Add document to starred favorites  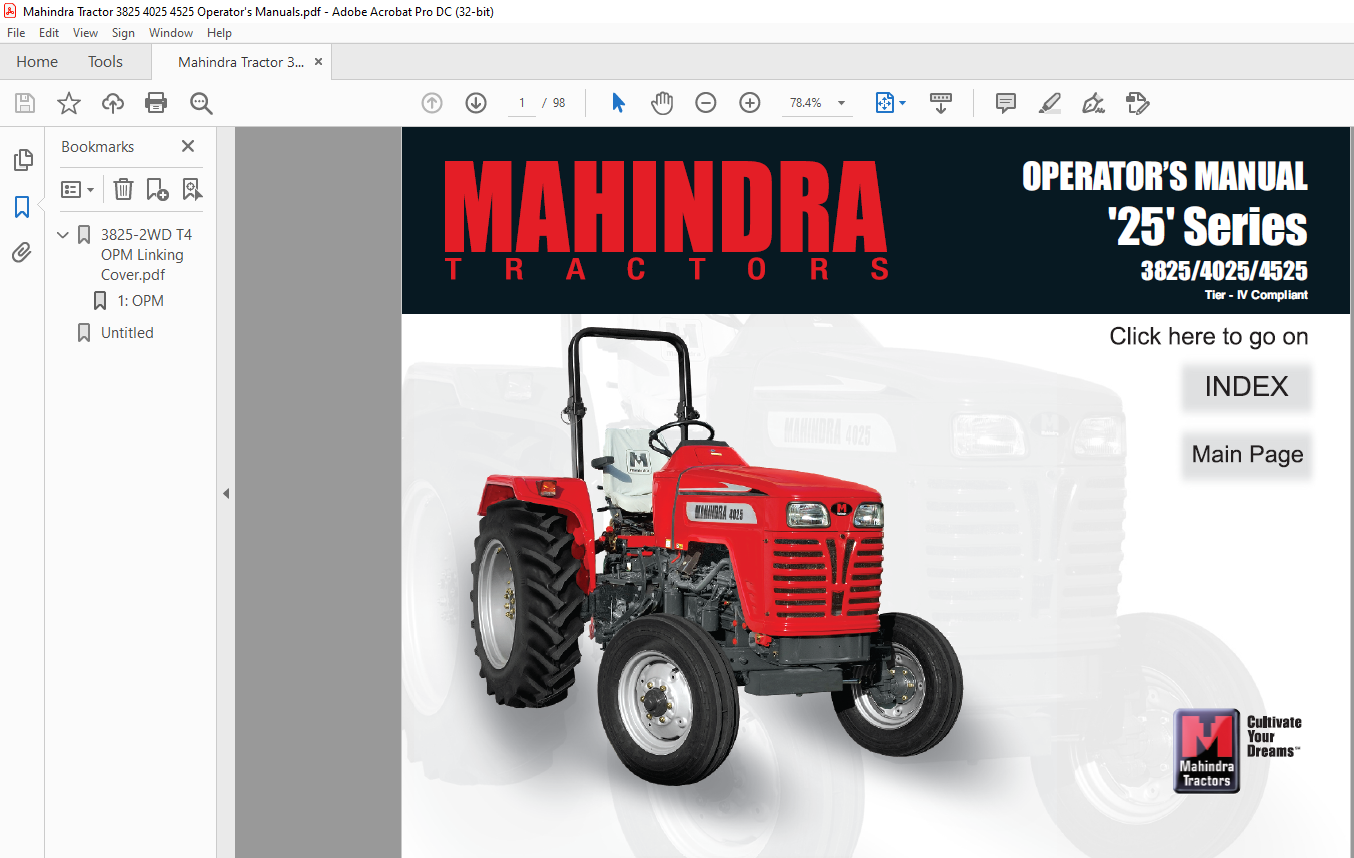click(69, 103)
